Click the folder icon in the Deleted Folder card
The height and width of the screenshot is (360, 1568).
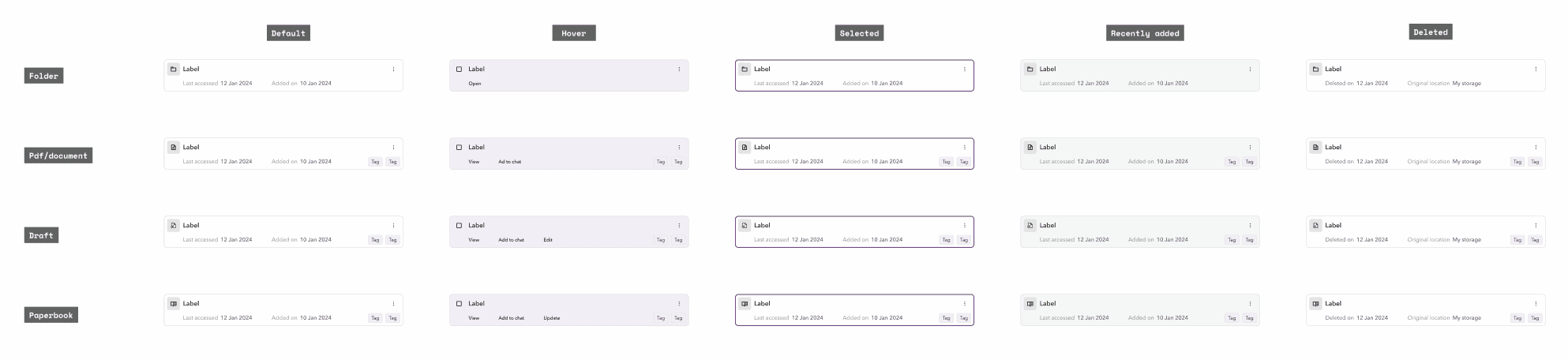click(x=1315, y=69)
